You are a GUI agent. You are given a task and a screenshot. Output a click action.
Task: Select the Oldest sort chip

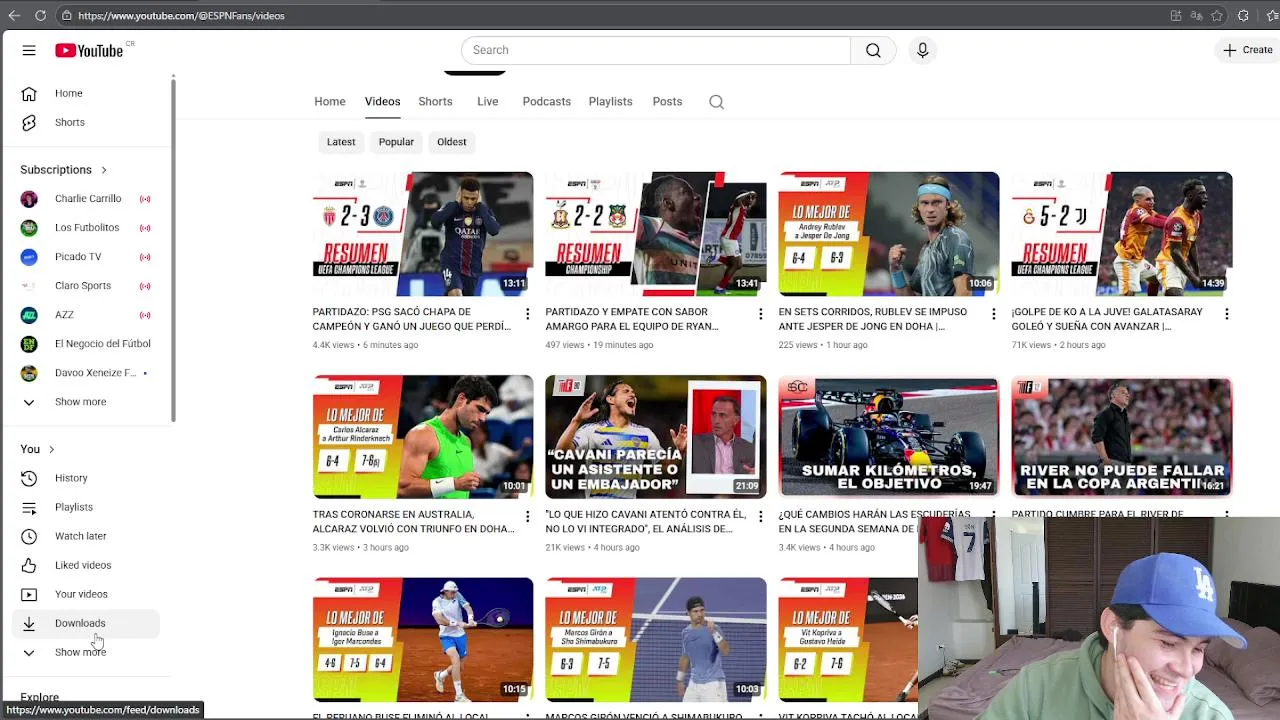[x=452, y=142]
